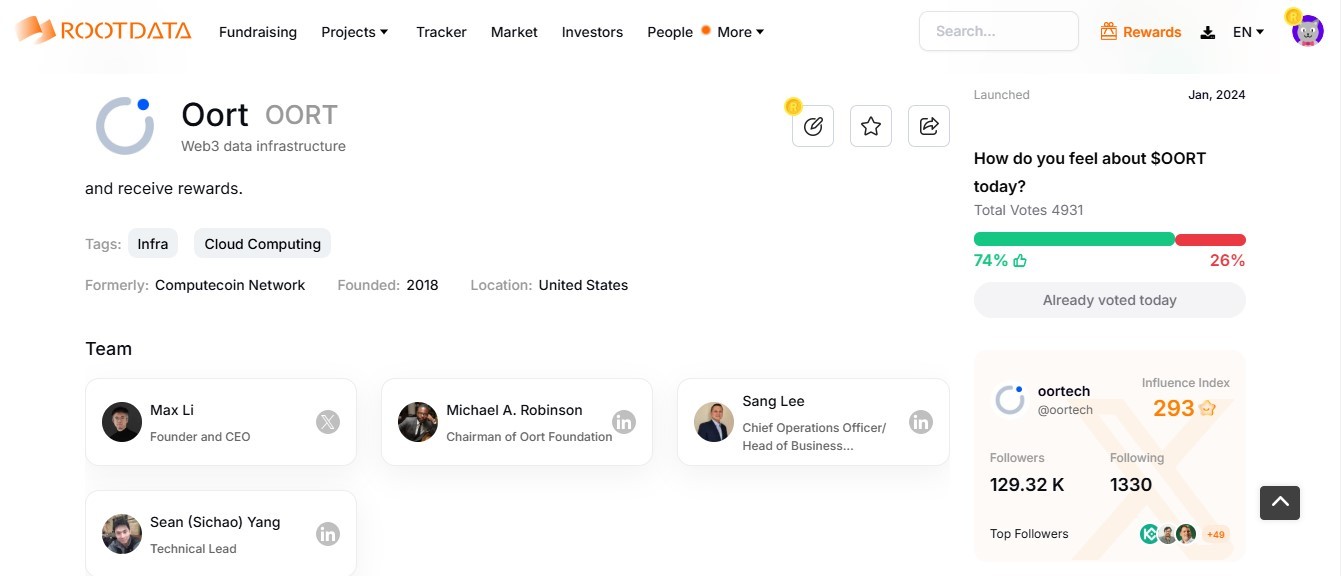Open the Investors menu item
Viewport: 1341px width, 576px height.
pyautogui.click(x=592, y=32)
